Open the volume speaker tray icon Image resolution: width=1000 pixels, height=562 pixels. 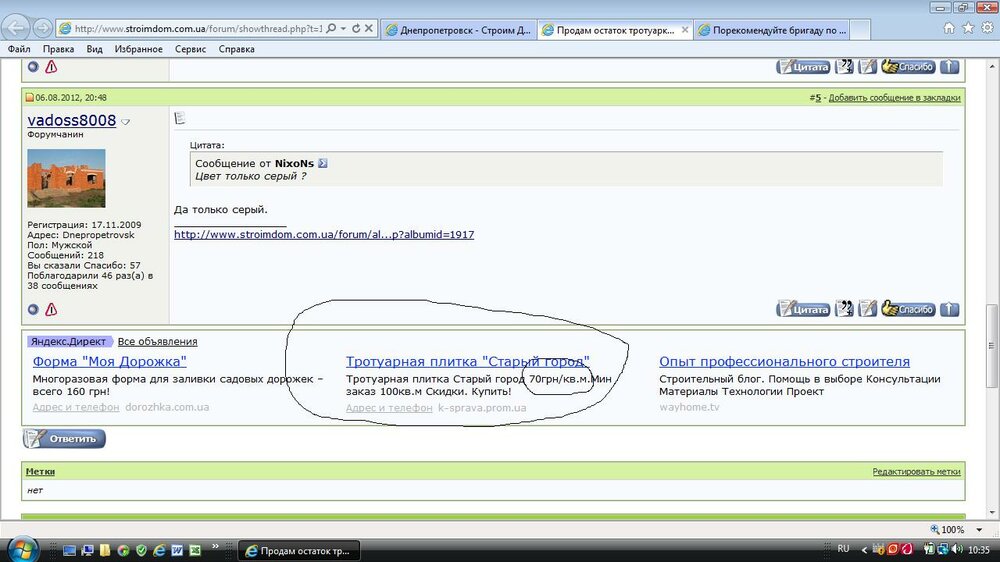click(x=957, y=549)
